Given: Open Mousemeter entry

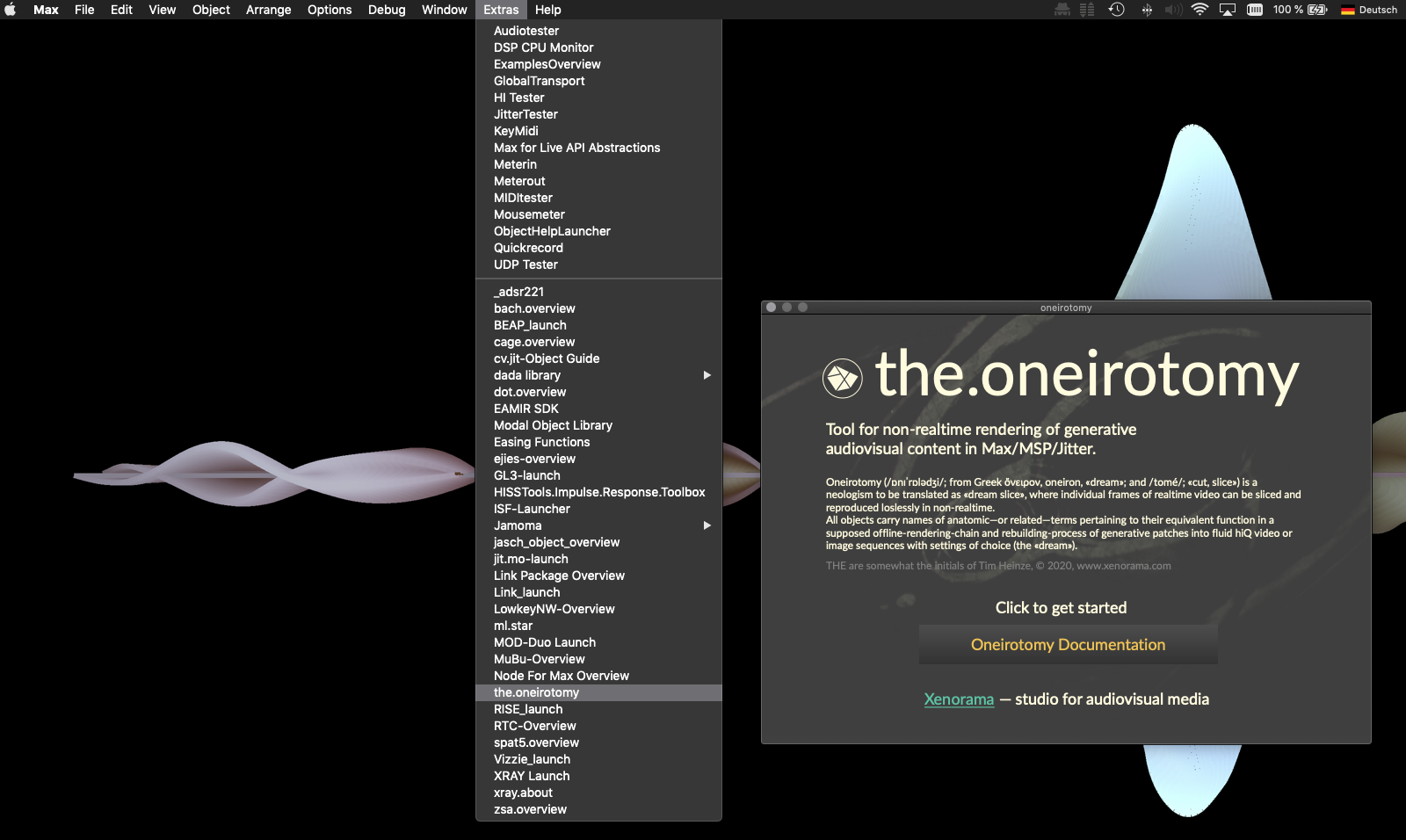Looking at the screenshot, I should pos(598,214).
